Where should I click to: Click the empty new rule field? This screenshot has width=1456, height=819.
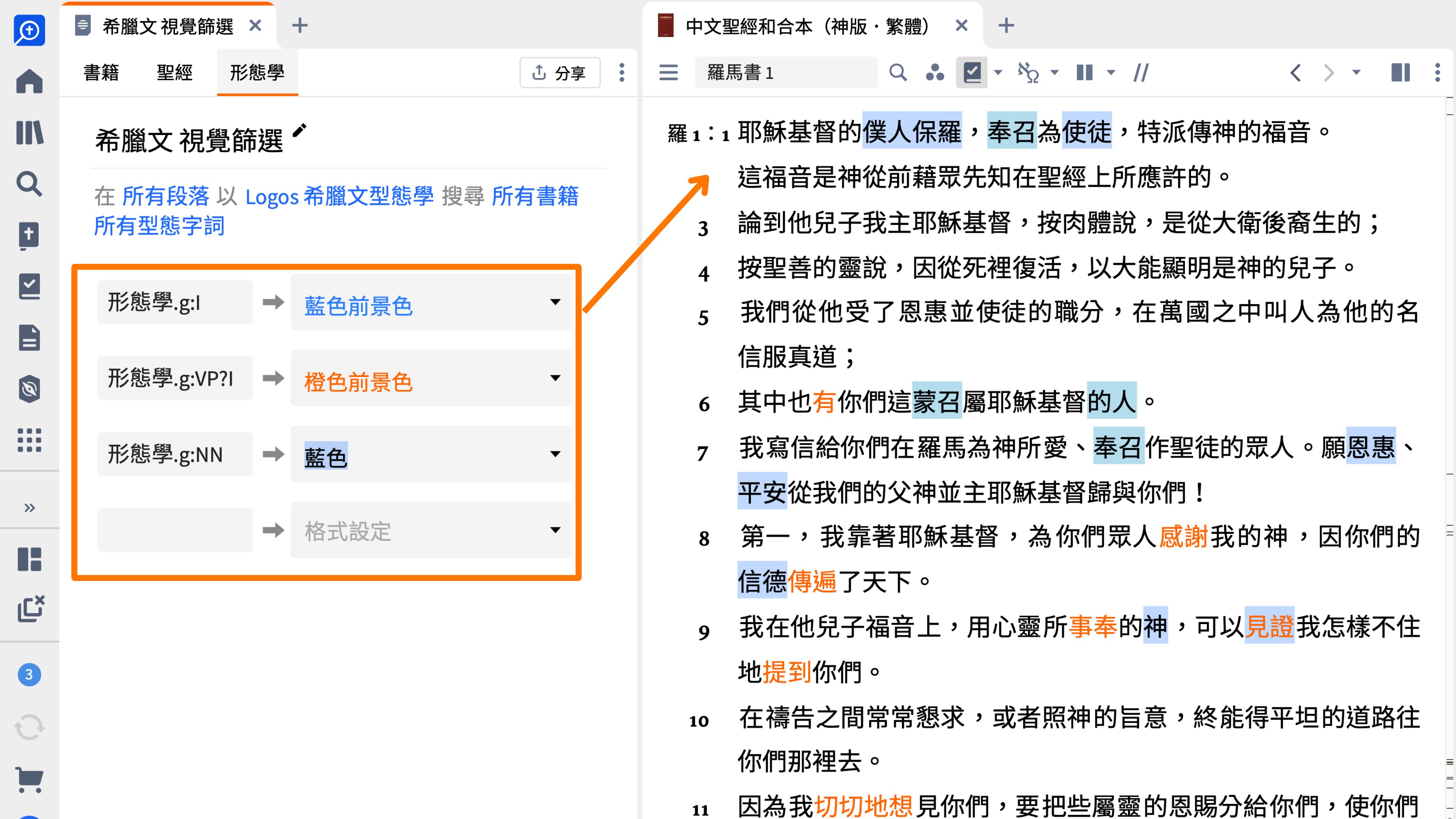(x=175, y=530)
